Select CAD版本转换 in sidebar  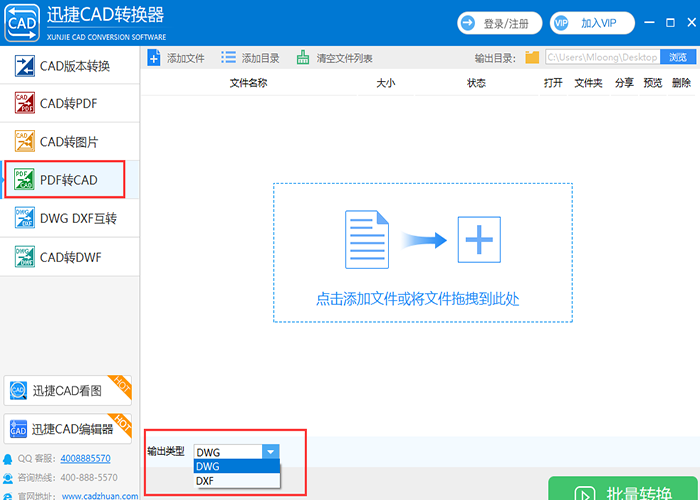(70, 66)
